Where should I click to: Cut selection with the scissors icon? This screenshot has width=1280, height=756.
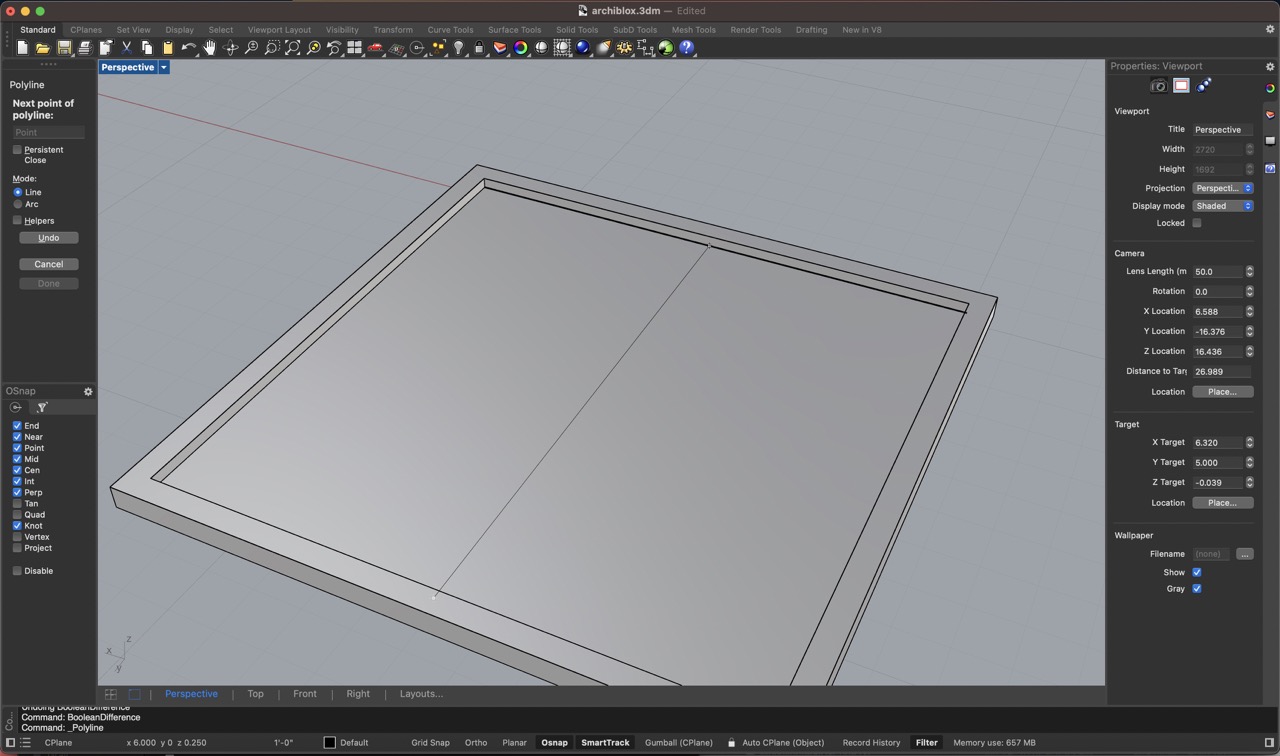coord(126,48)
